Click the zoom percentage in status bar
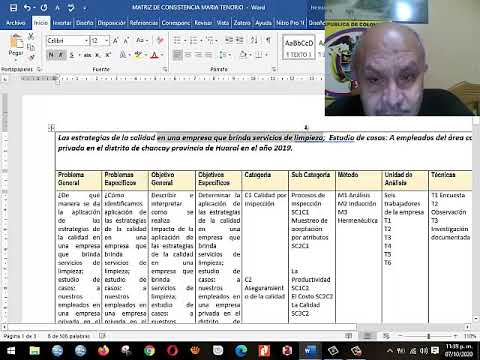Viewport: 480px width, 360px height. pyautogui.click(x=470, y=336)
